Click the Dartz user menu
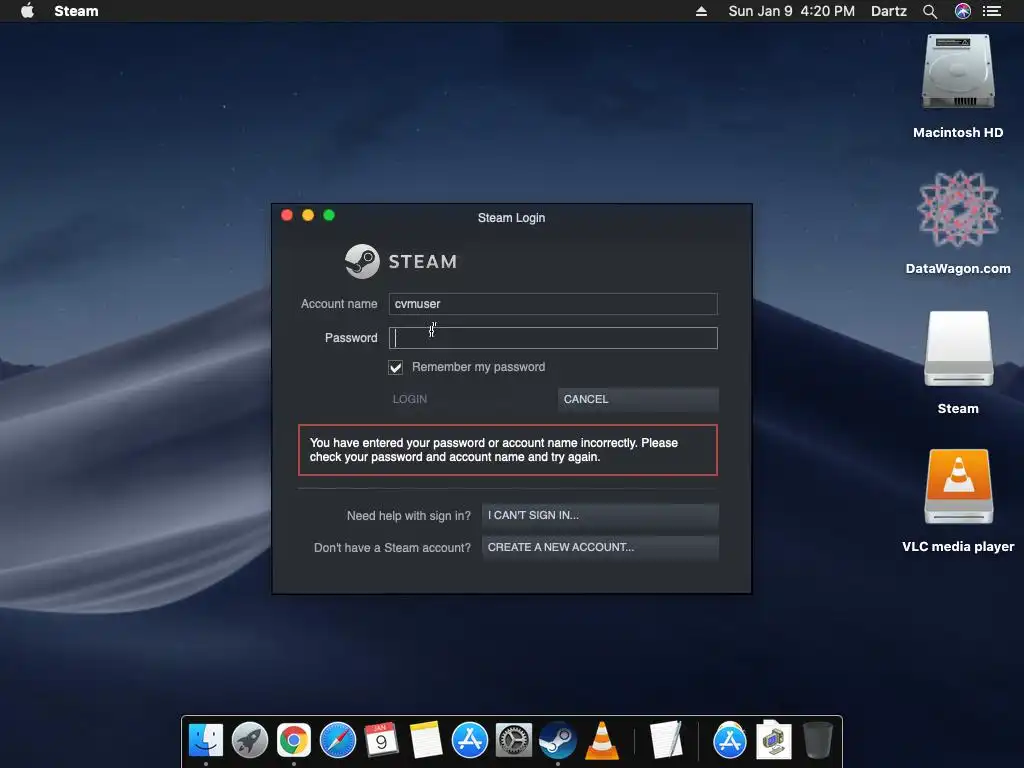 pyautogui.click(x=889, y=11)
